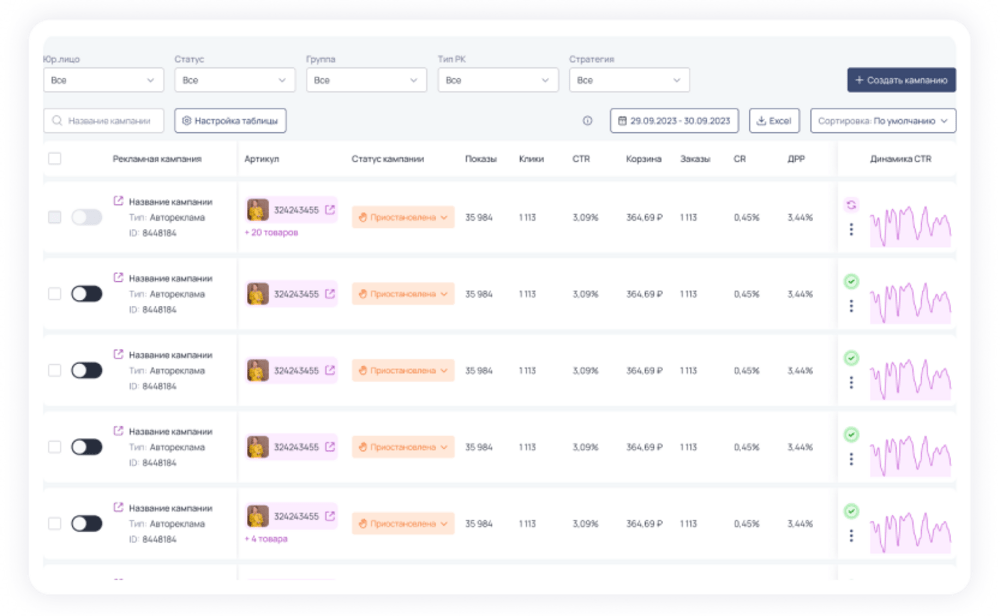Click the pink refresh icon in the first row

(x=851, y=205)
